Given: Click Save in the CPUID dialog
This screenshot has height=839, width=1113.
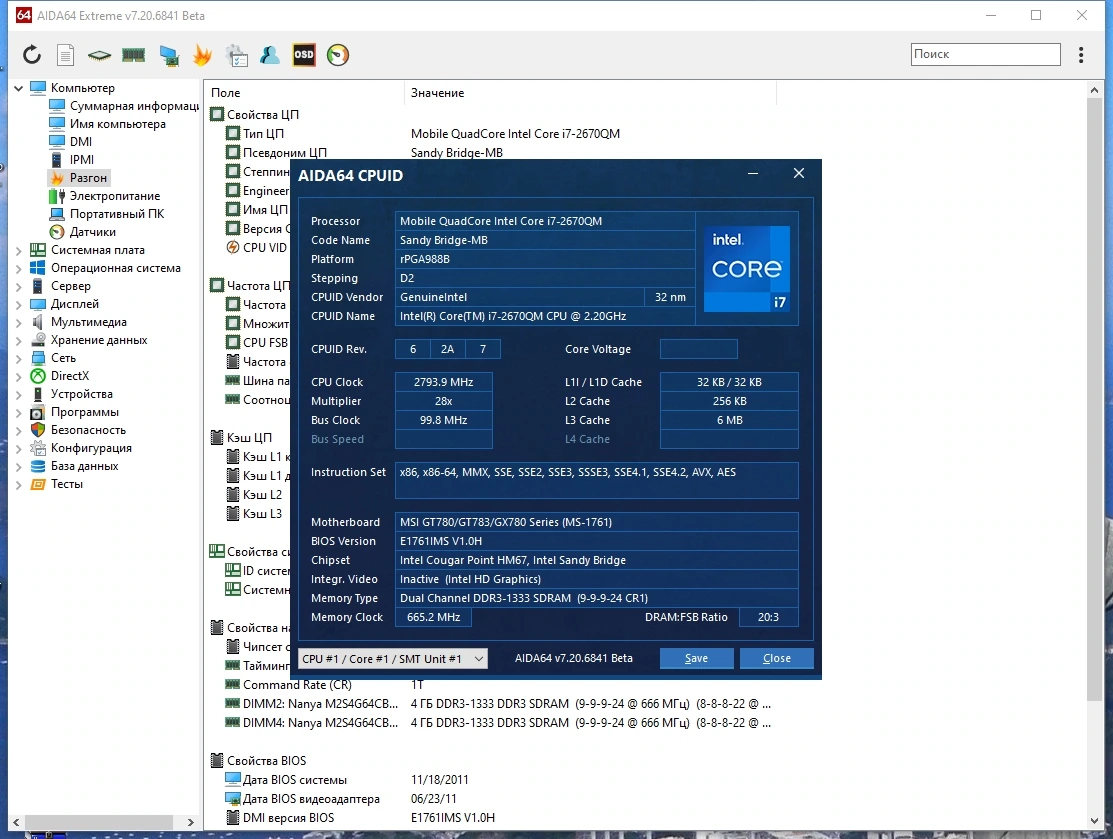Looking at the screenshot, I should coord(696,658).
